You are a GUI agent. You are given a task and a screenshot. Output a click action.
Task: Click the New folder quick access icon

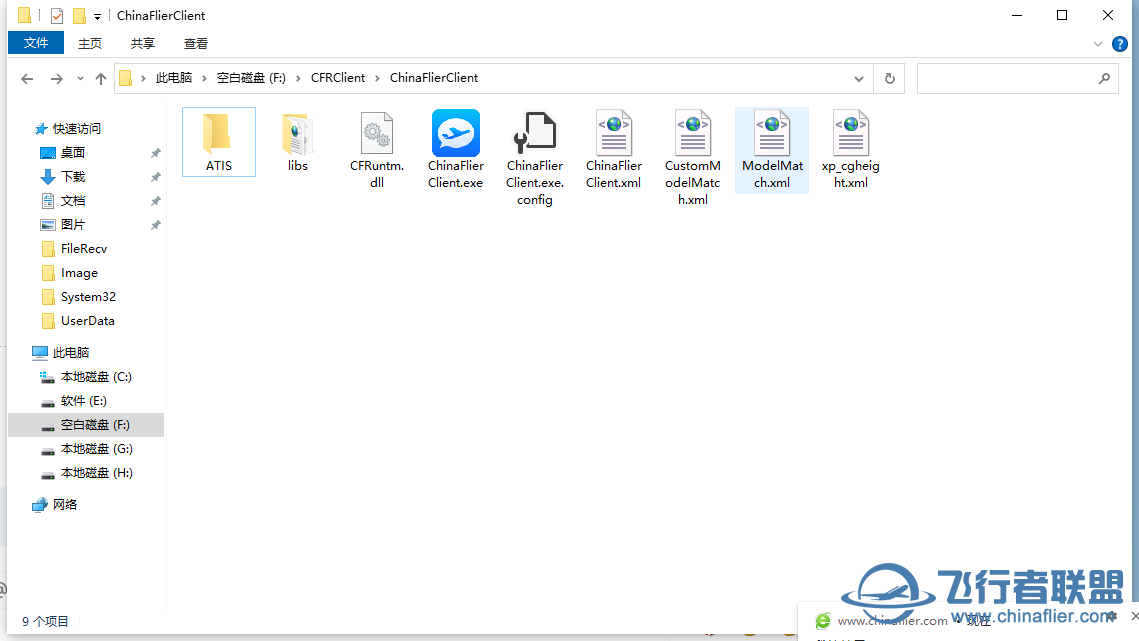79,15
